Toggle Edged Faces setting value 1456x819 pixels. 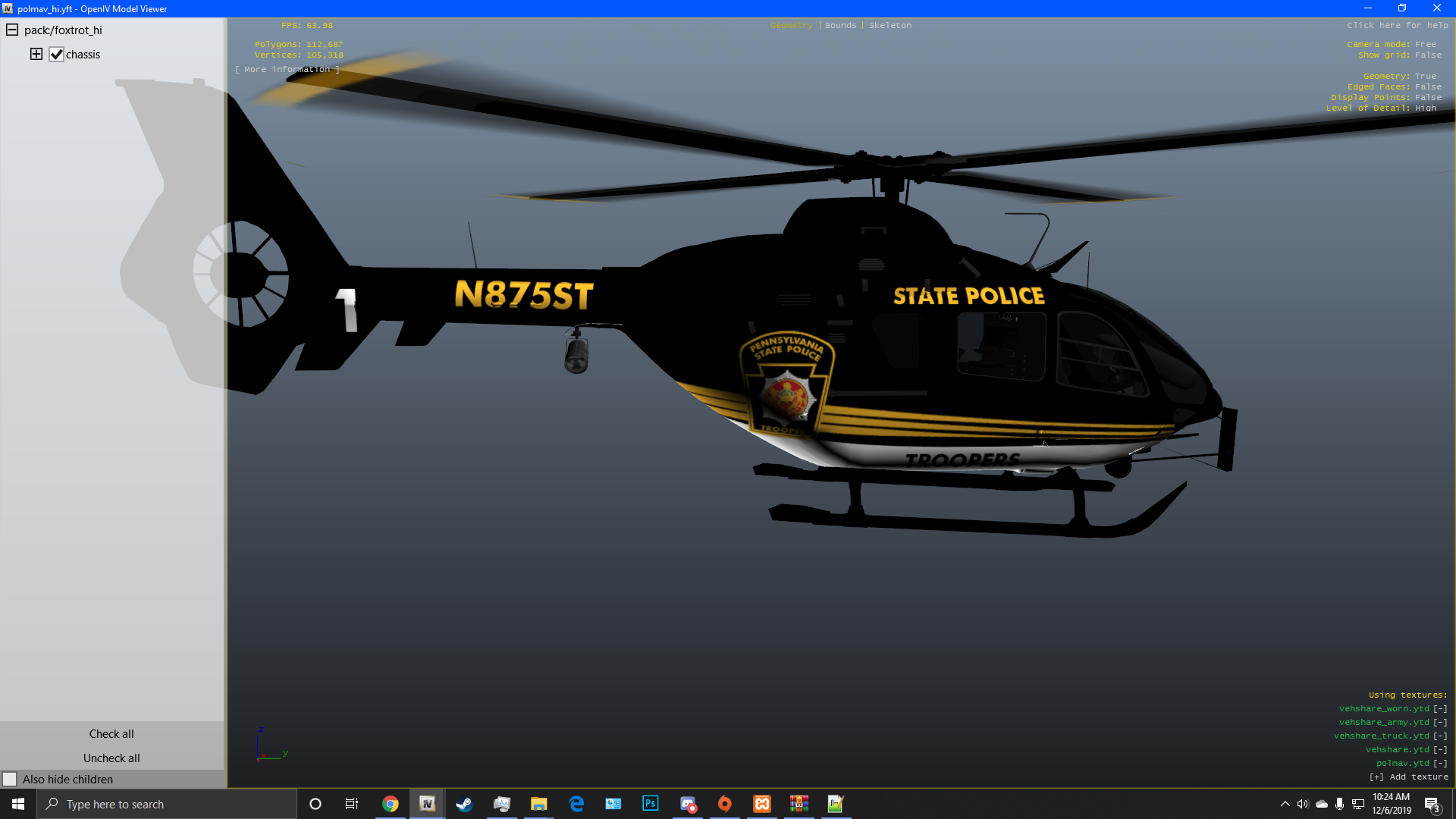tap(1428, 86)
